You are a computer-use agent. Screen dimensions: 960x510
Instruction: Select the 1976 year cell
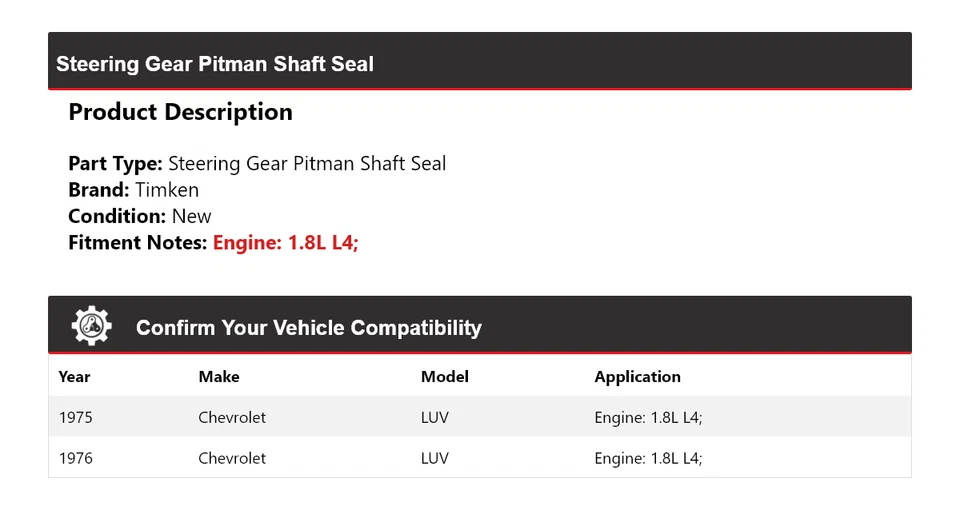pyautogui.click(x=75, y=458)
